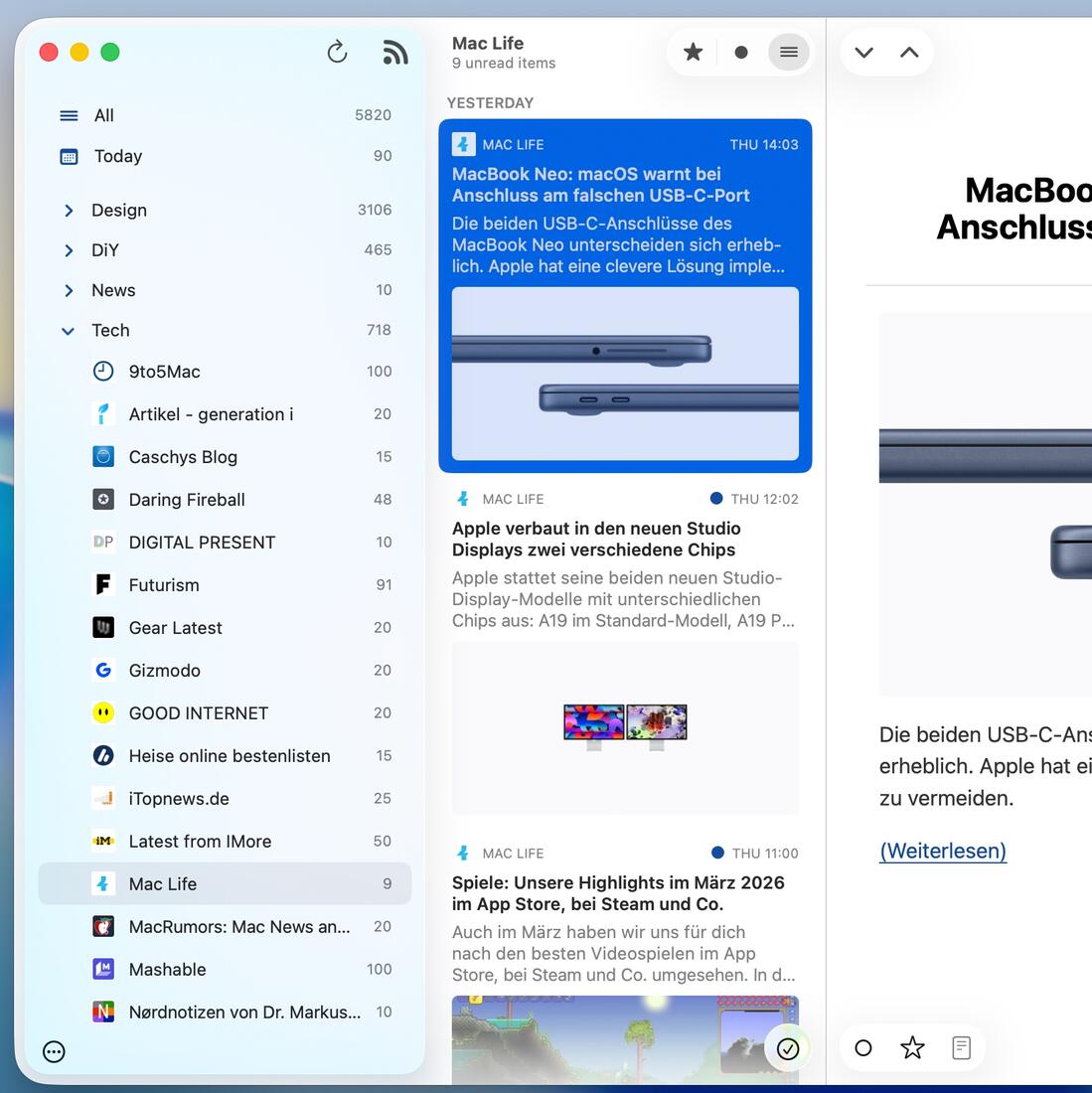Show all items with the lines filter
Viewport: 1092px width, 1093px height.
(789, 53)
